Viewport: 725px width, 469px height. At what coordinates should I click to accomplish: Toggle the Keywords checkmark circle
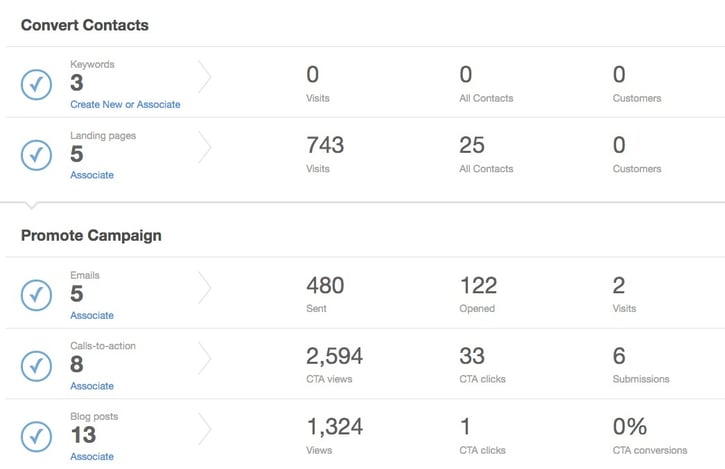[36, 84]
